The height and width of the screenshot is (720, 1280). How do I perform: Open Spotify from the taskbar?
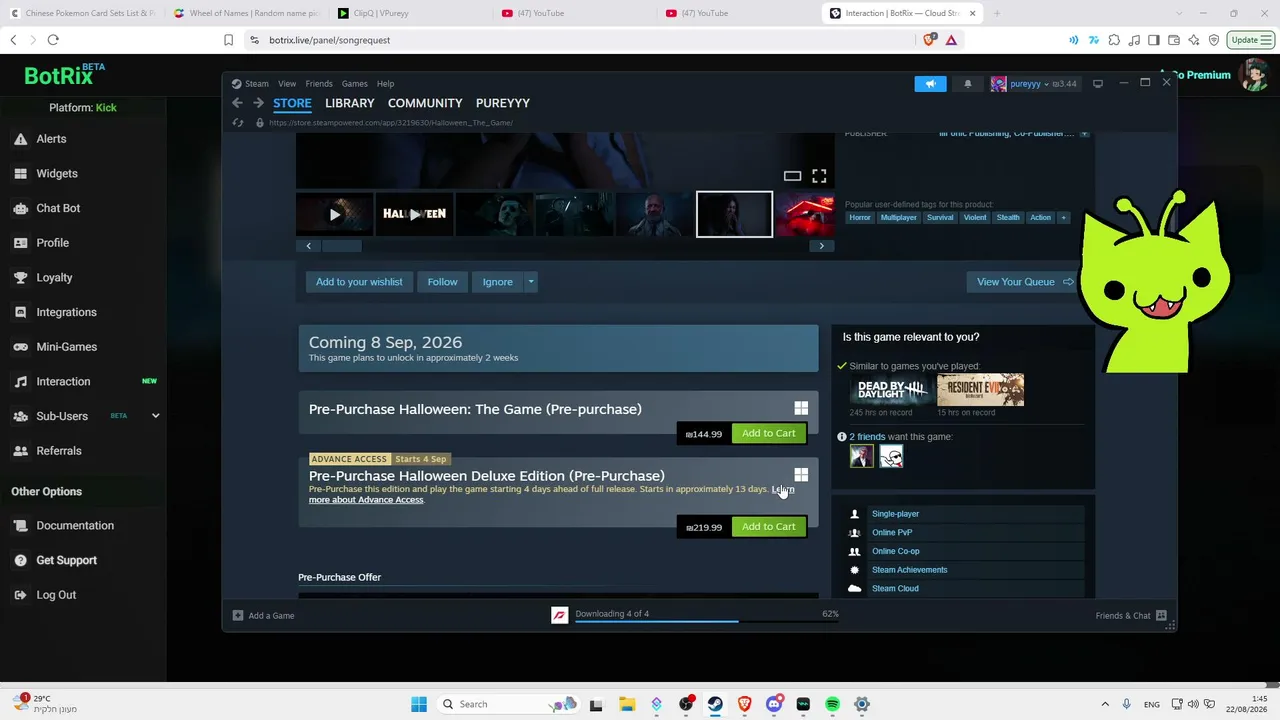tap(832, 704)
